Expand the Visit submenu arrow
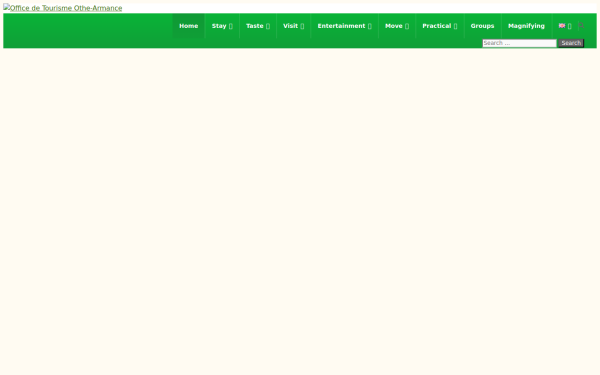Image resolution: width=600 pixels, height=375 pixels. pyautogui.click(x=302, y=26)
